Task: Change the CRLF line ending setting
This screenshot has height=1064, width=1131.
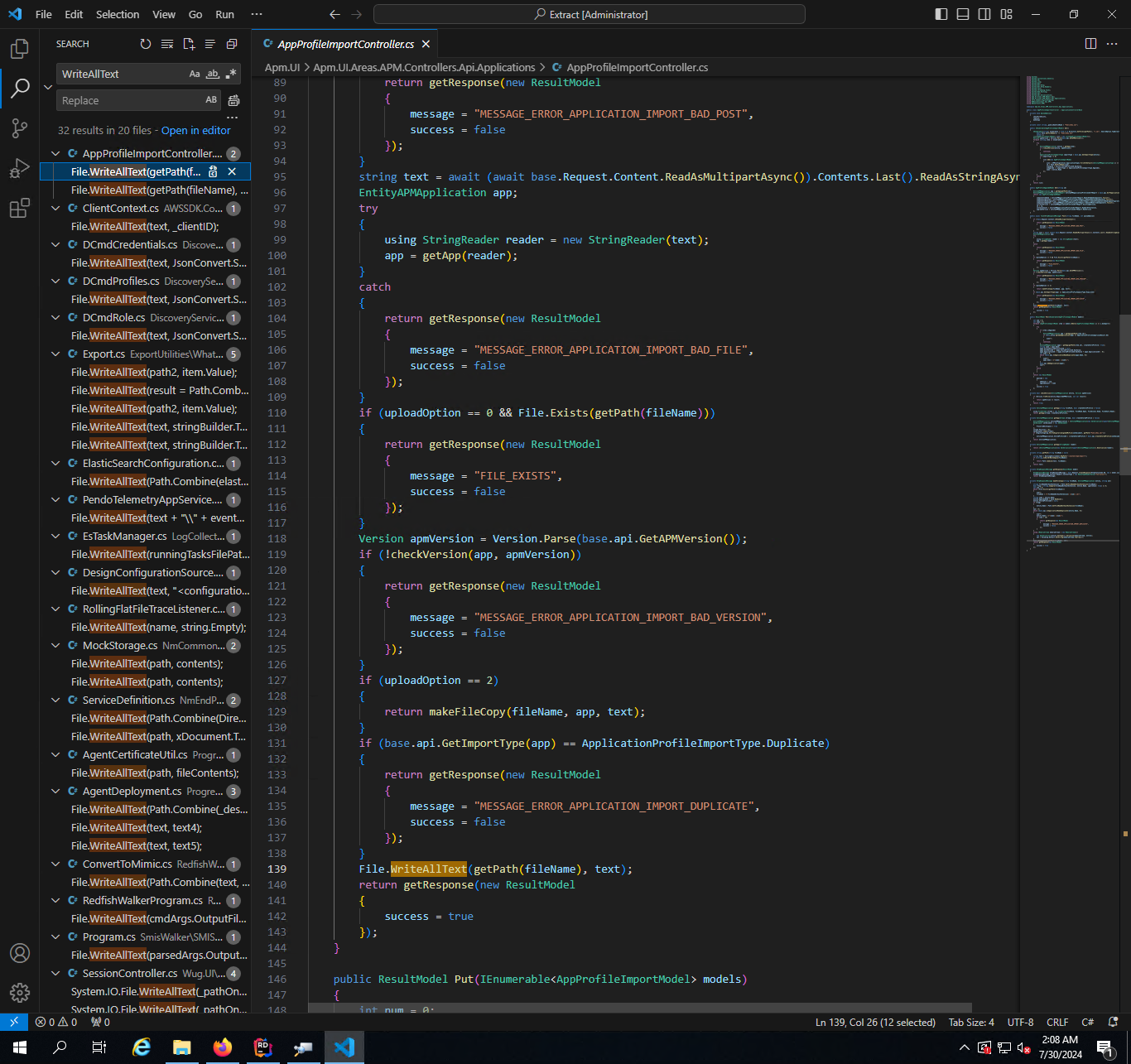Action: pos(1057,1022)
